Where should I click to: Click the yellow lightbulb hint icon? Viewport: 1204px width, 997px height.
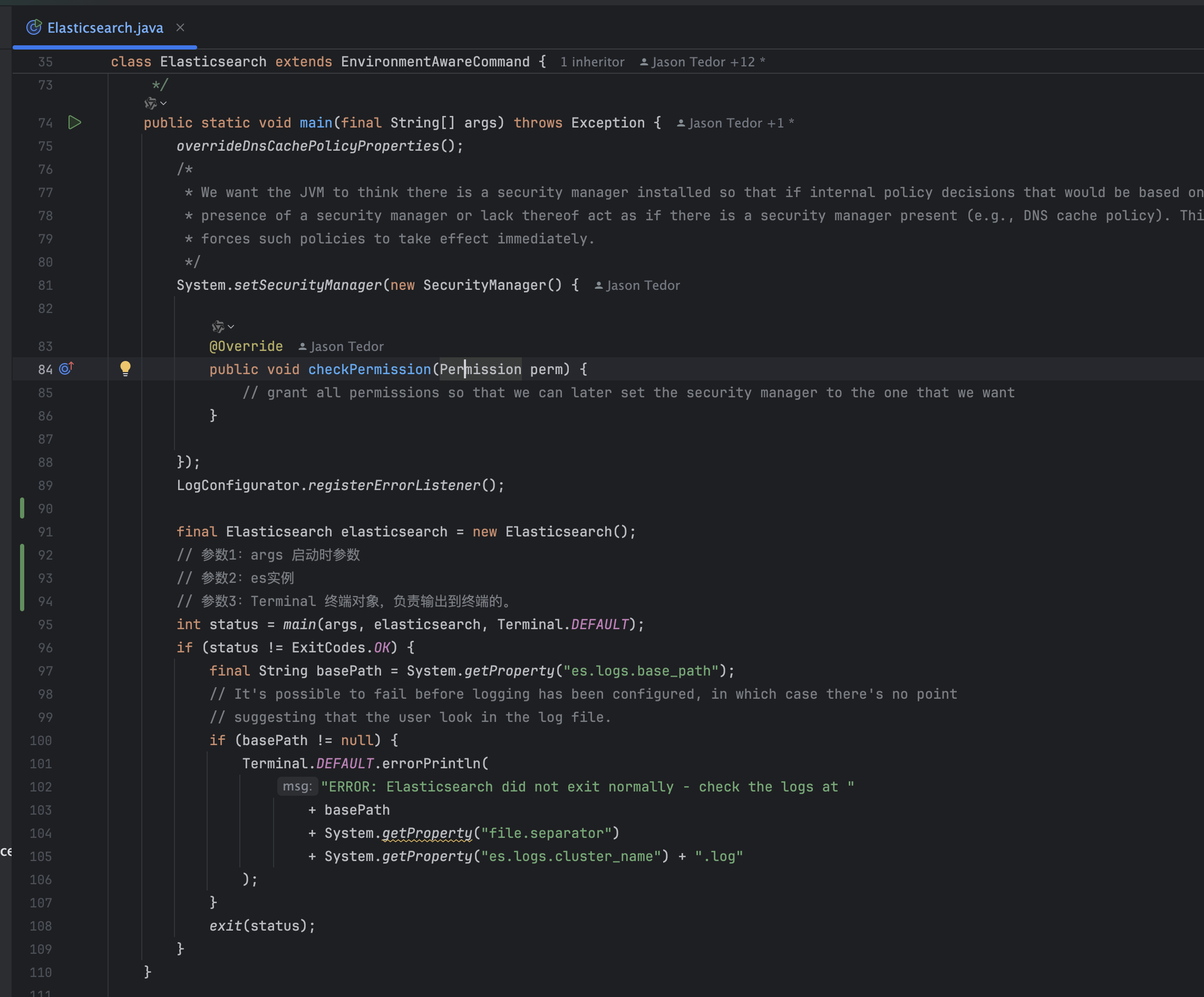point(124,369)
